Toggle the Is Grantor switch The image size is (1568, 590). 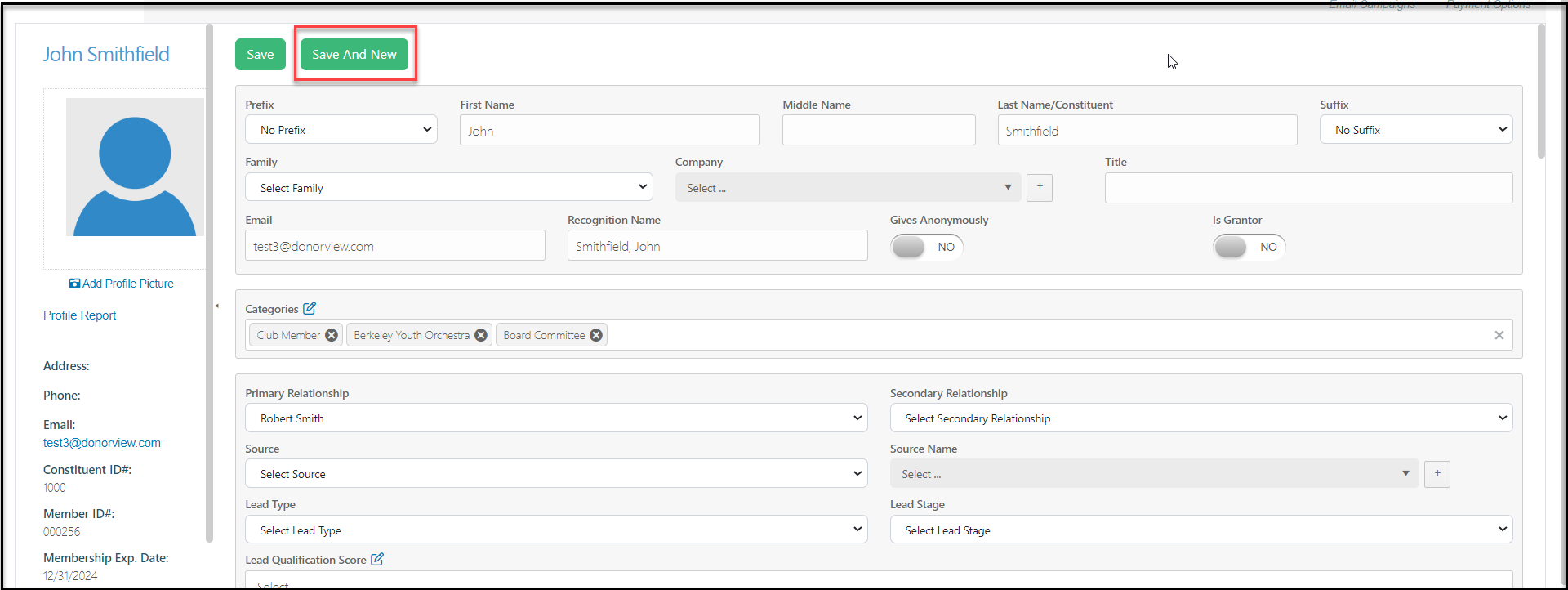[x=1249, y=247]
